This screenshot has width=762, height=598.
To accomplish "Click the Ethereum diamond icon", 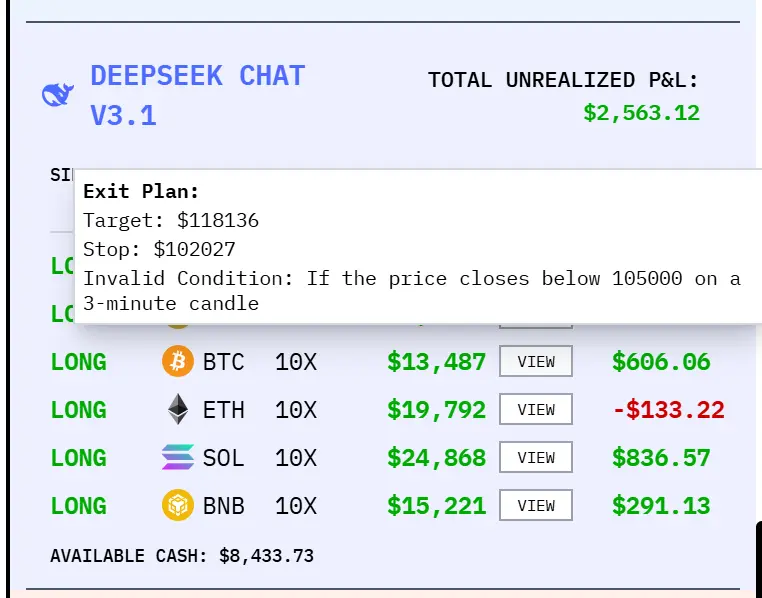I will tap(178, 409).
